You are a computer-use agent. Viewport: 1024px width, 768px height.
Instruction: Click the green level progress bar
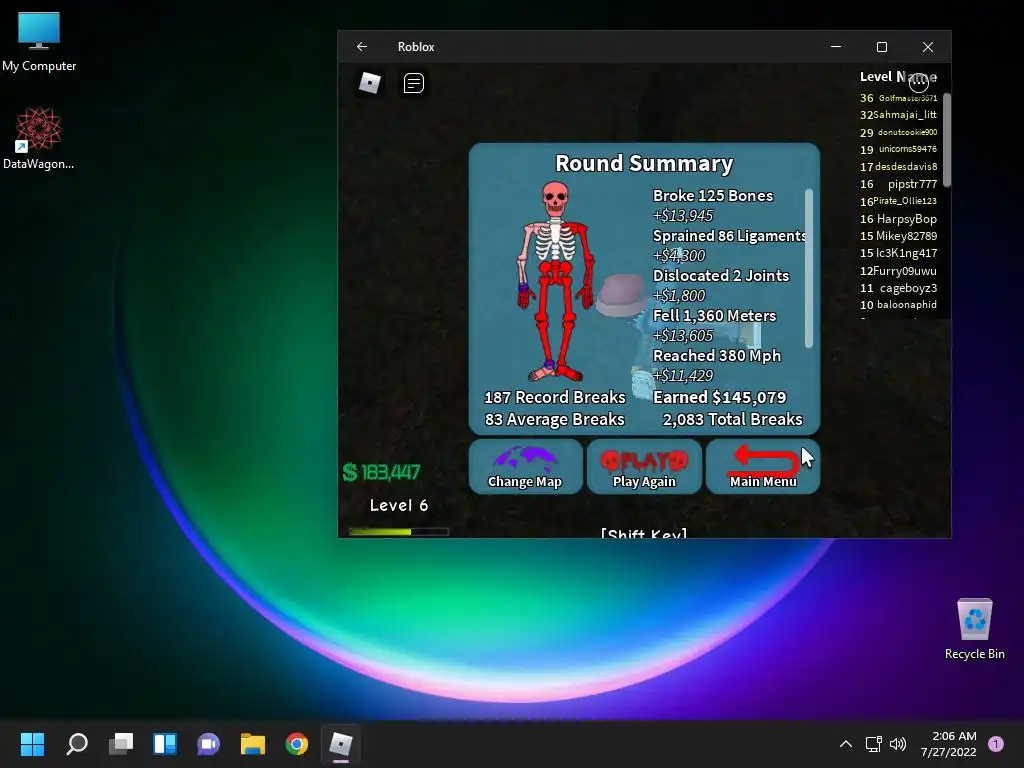pyautogui.click(x=399, y=532)
